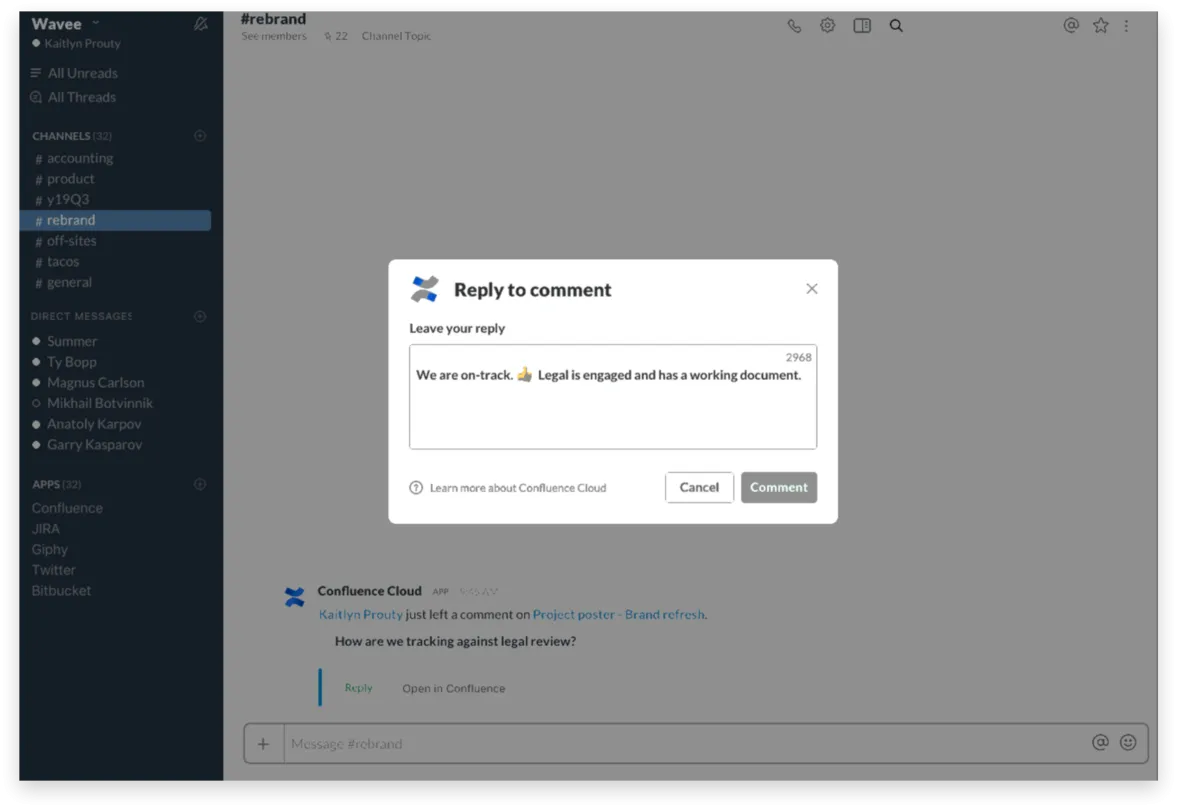Click the search magnifier icon
This screenshot has width=1200, height=808.
coord(896,26)
